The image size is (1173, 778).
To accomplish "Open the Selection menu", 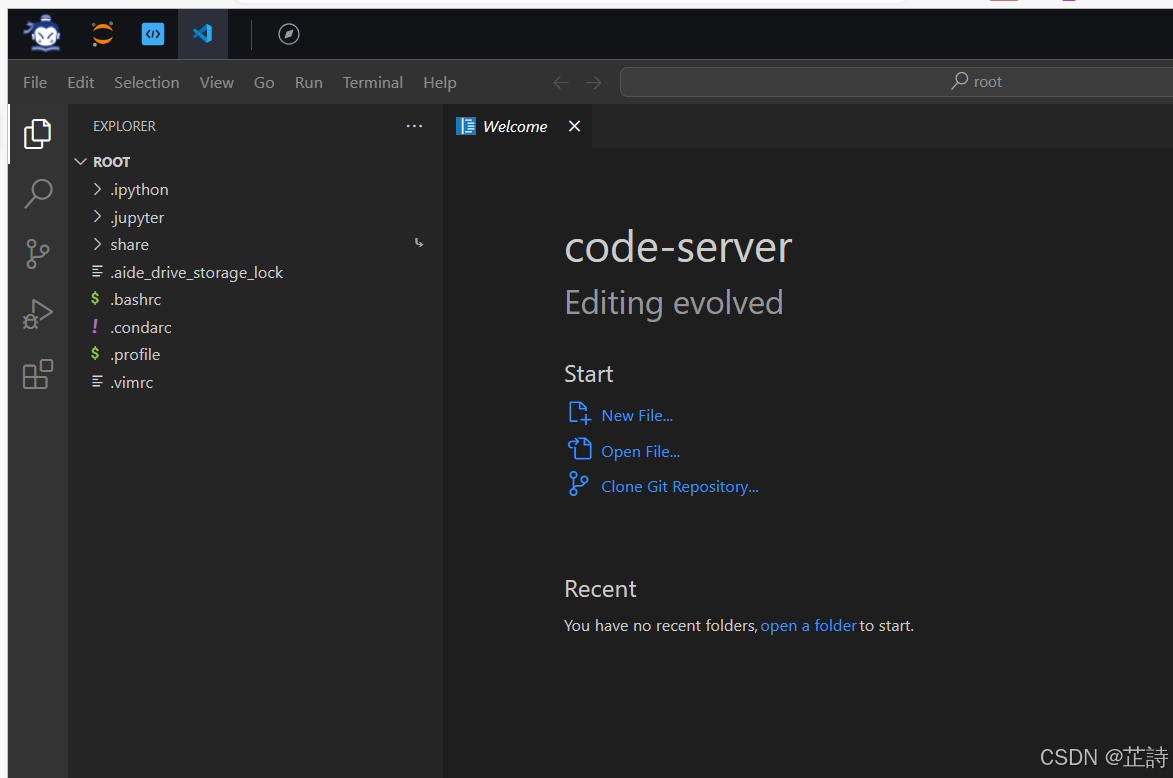I will (x=147, y=82).
